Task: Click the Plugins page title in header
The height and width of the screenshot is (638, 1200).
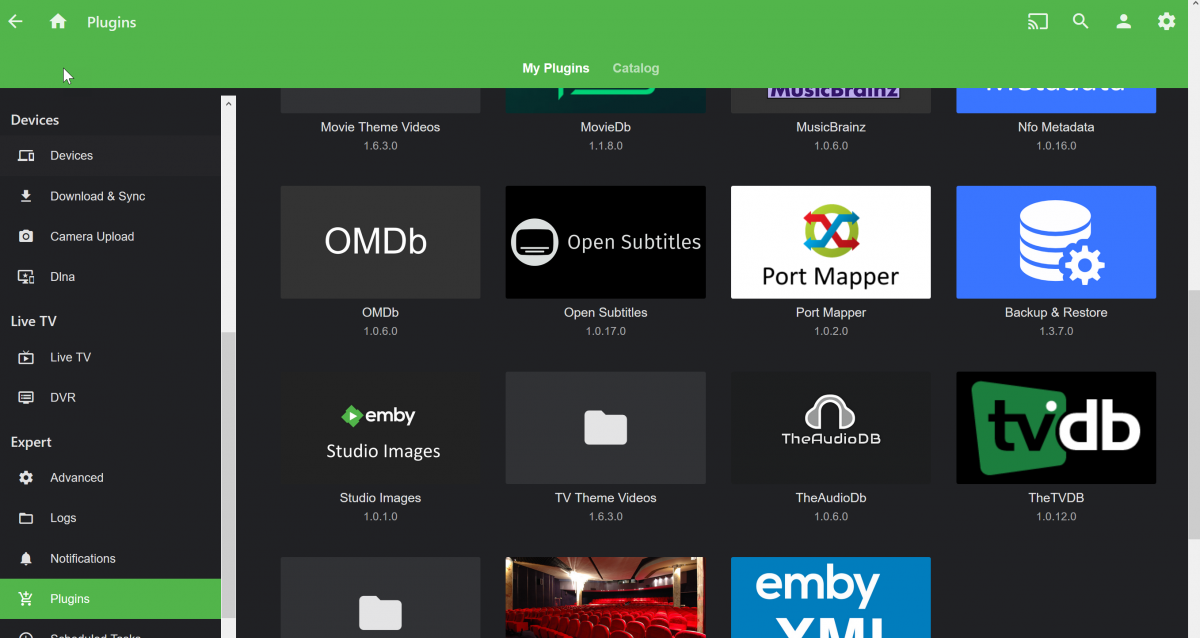Action: tap(111, 22)
